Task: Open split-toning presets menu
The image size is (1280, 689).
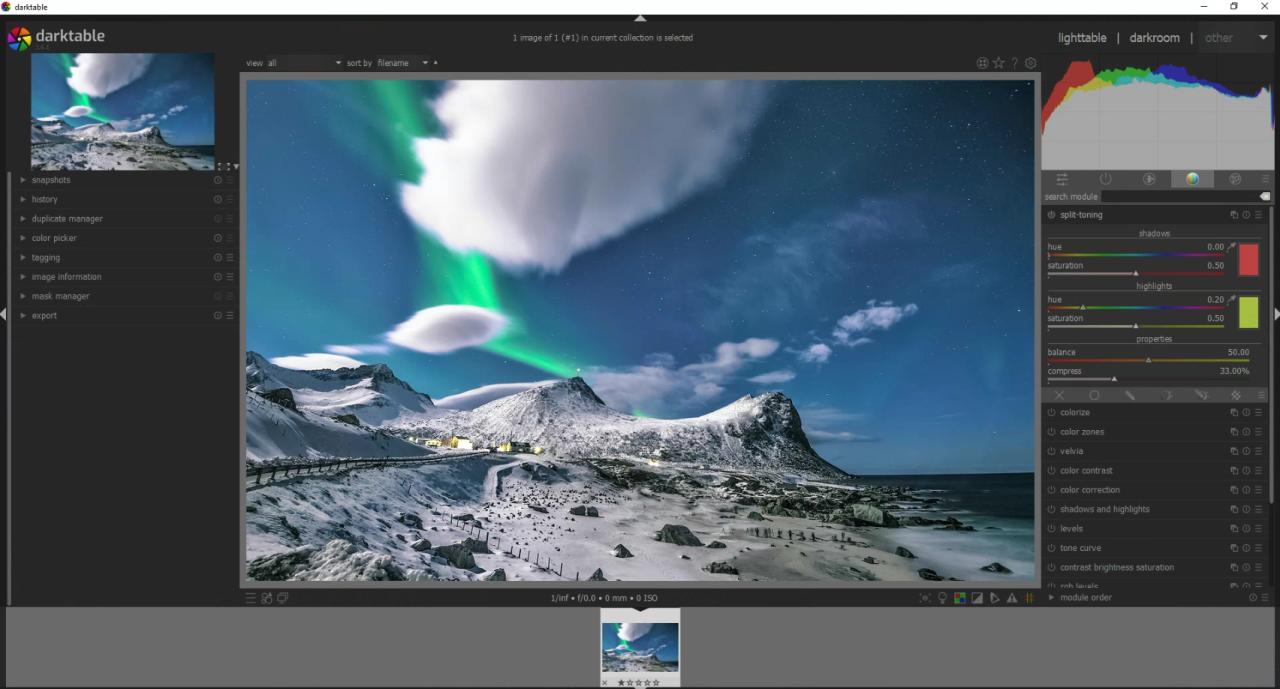Action: [x=1258, y=215]
